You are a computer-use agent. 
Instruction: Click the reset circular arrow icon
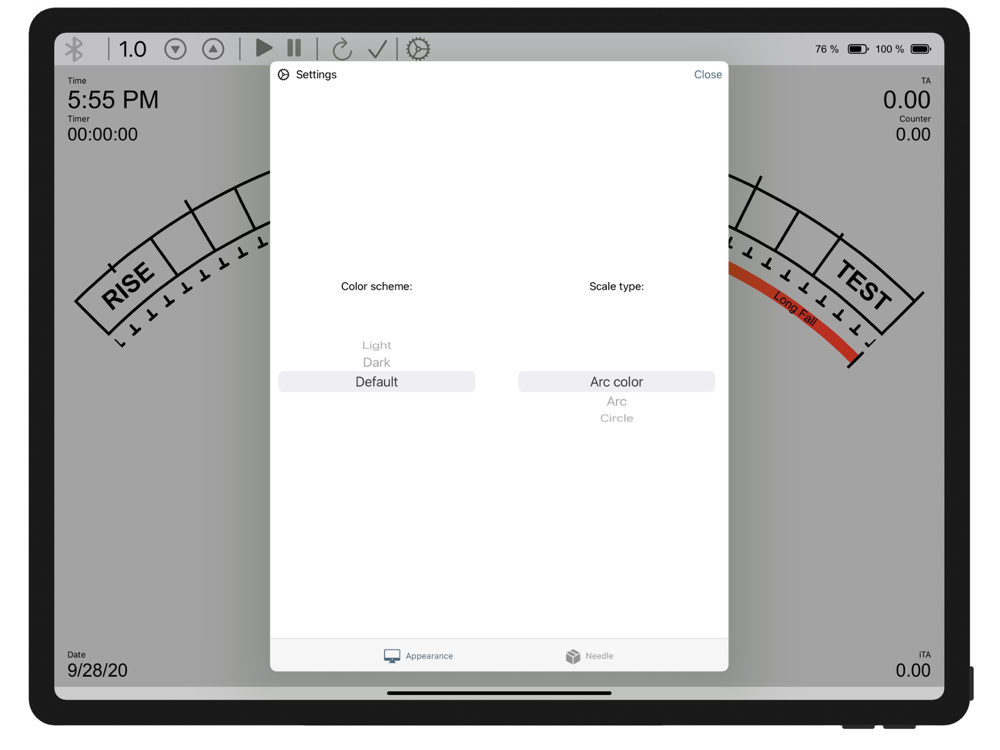coord(342,49)
